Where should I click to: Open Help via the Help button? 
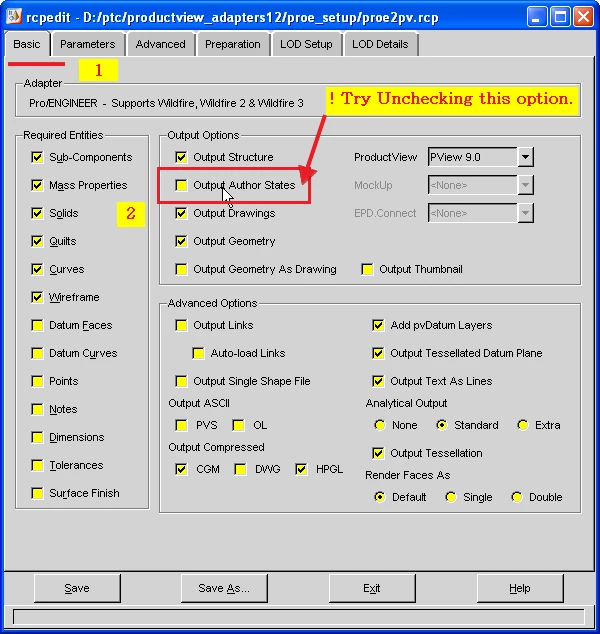520,588
